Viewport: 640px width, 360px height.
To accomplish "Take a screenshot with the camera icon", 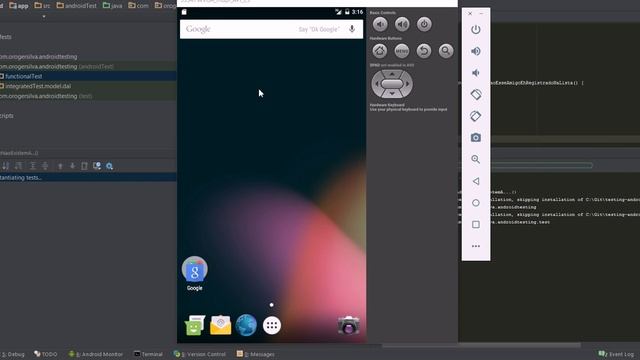I will 476,138.
